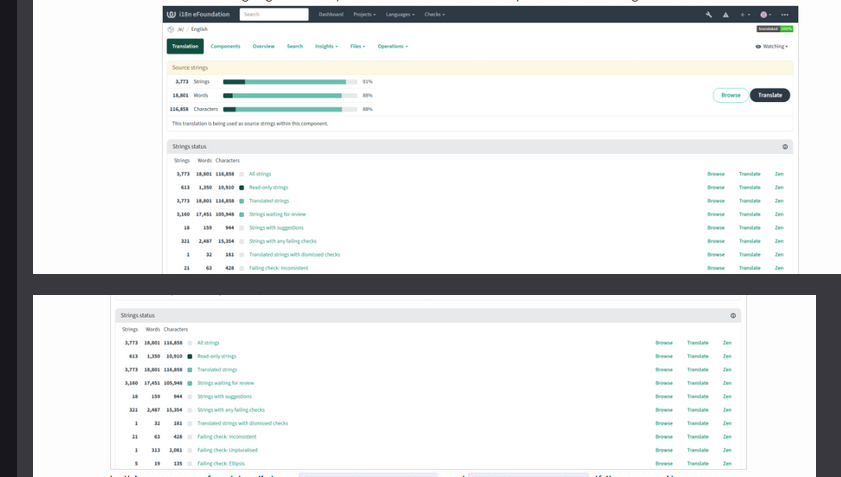Screen dimensions: 841x477
Task: Click the three-dots menu in top navbar
Action: 786,15
